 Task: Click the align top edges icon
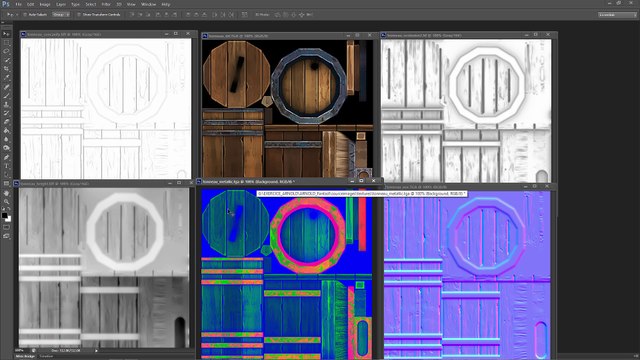pyautogui.click(x=132, y=15)
